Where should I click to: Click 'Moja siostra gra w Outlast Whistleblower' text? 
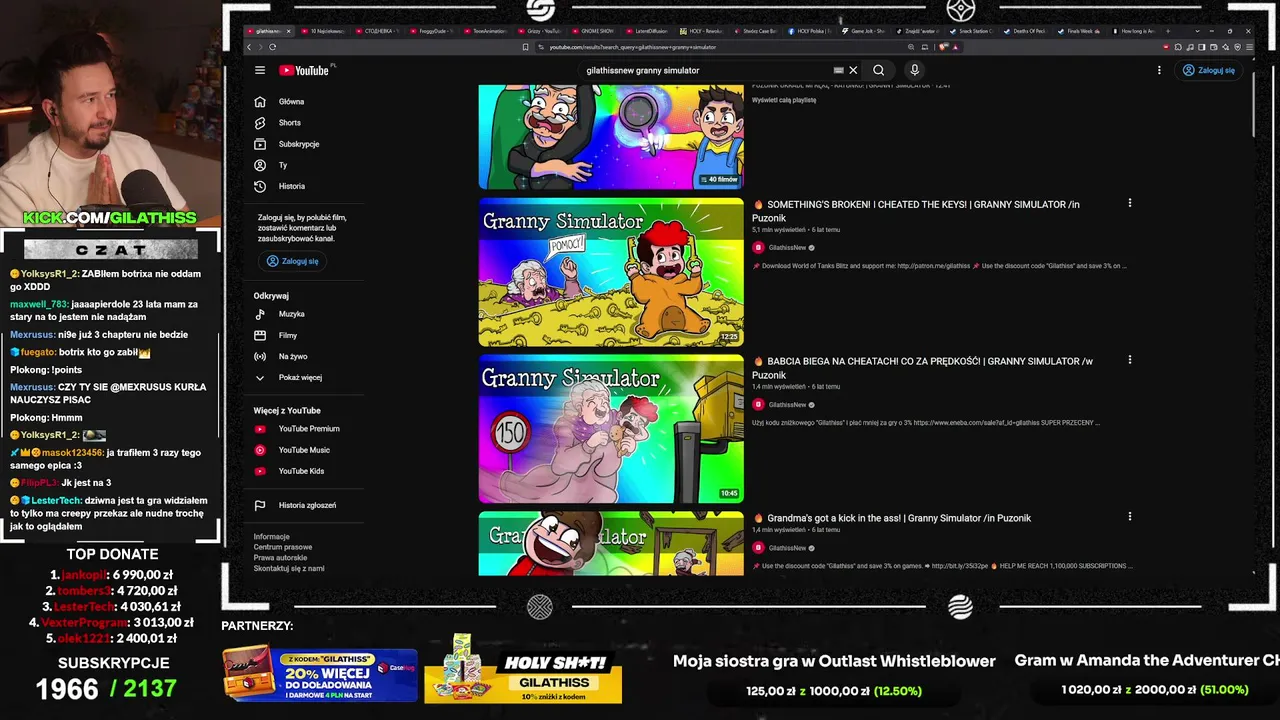834,661
